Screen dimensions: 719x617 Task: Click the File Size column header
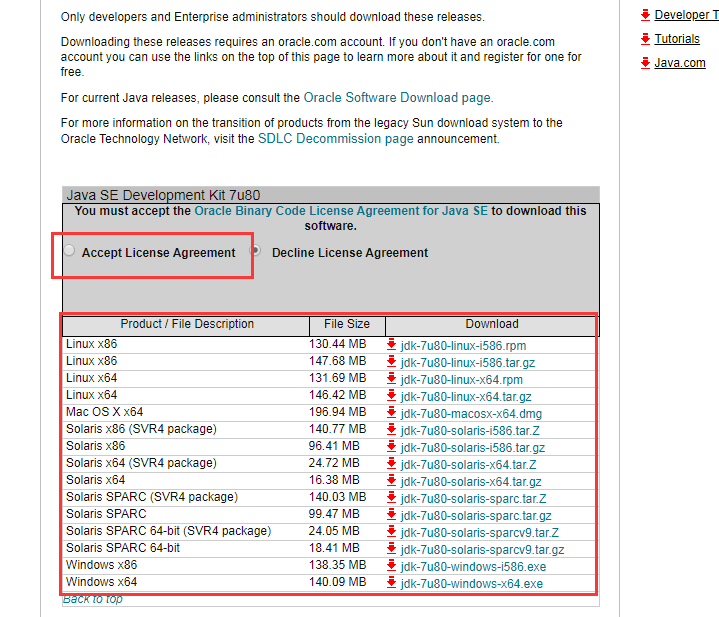point(347,324)
